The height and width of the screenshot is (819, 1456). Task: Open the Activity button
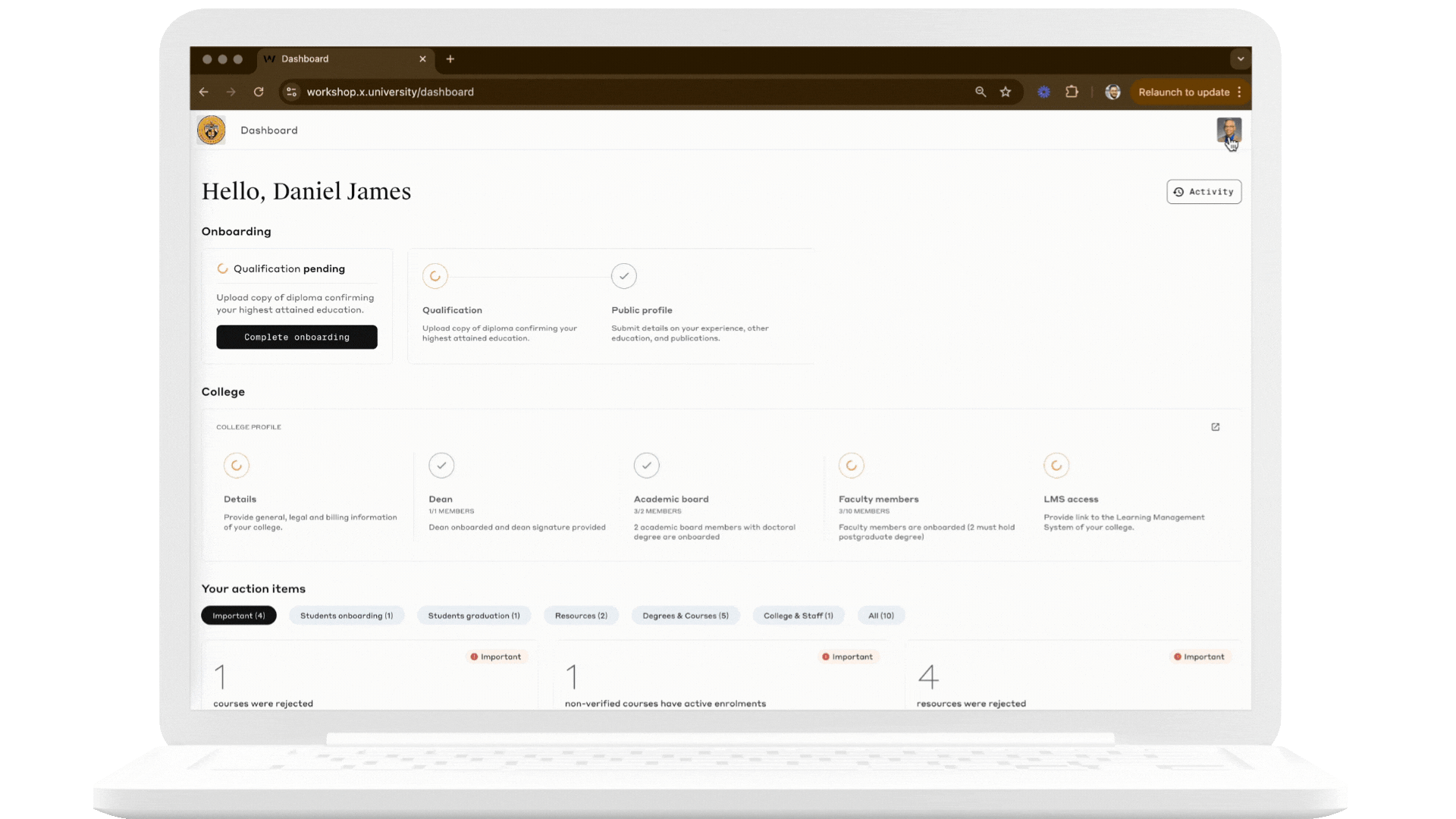tap(1203, 192)
